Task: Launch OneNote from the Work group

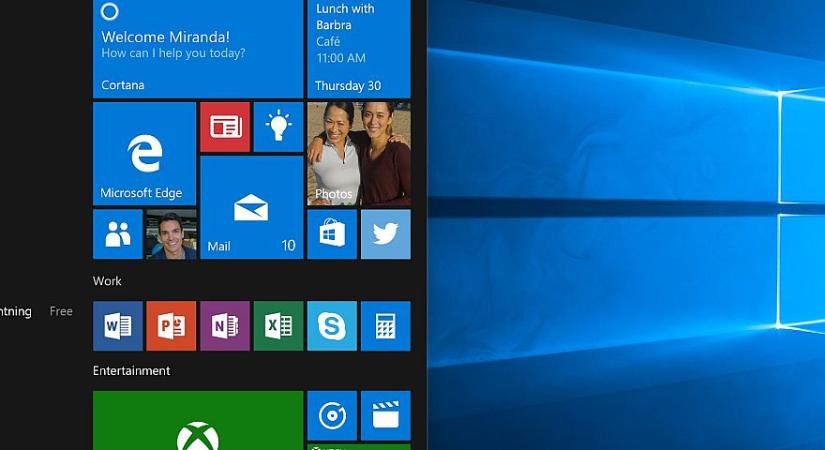Action: [225, 326]
